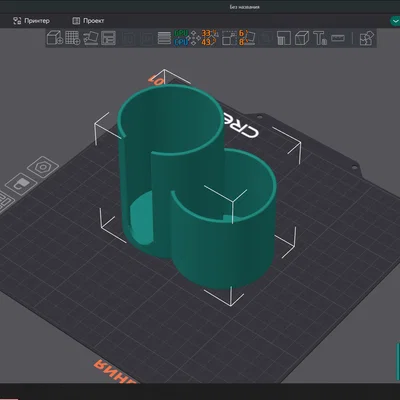Click the dimmed Split to parts icon

(x=146, y=38)
